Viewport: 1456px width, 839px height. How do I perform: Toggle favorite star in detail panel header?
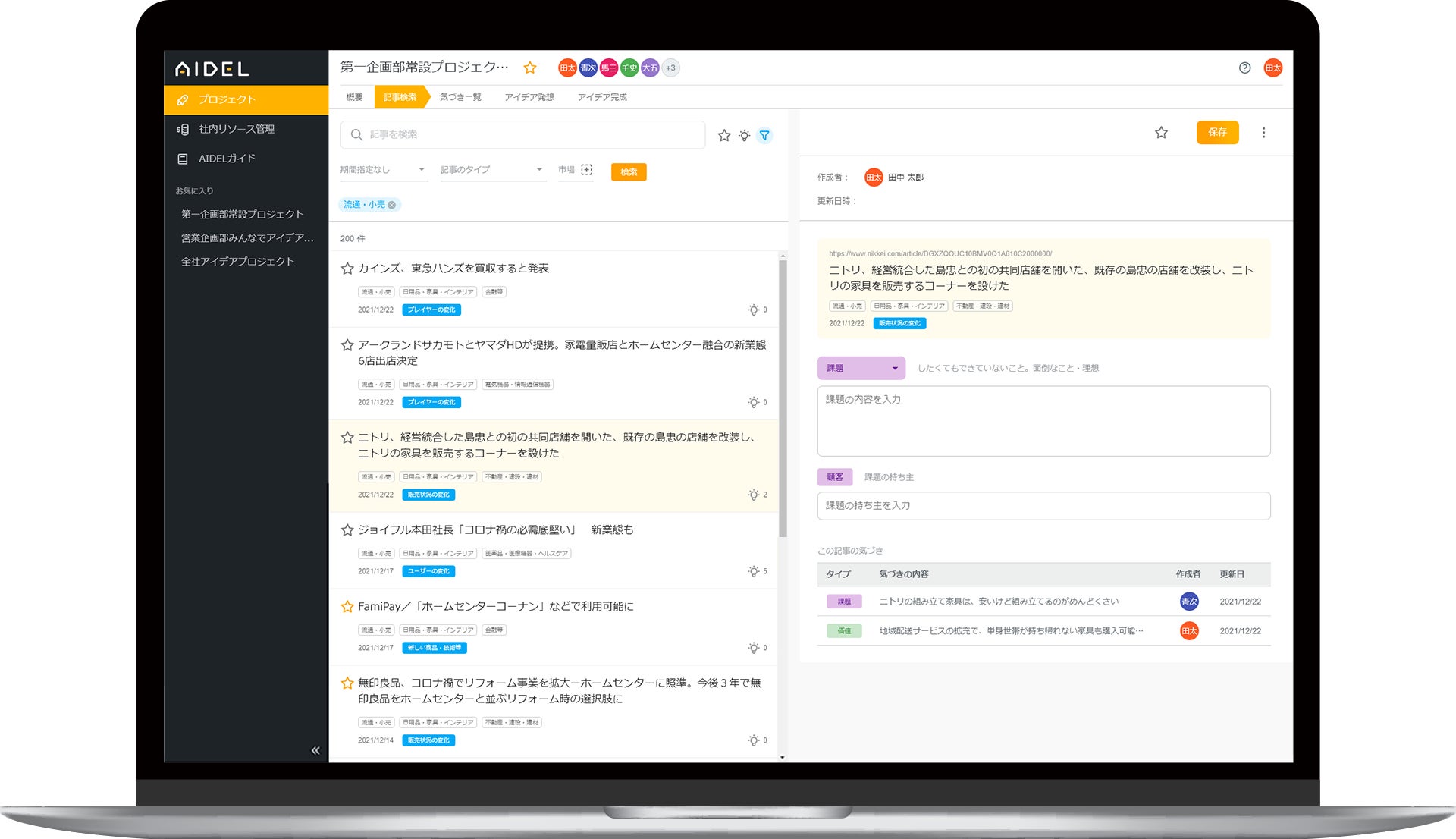tap(1161, 133)
